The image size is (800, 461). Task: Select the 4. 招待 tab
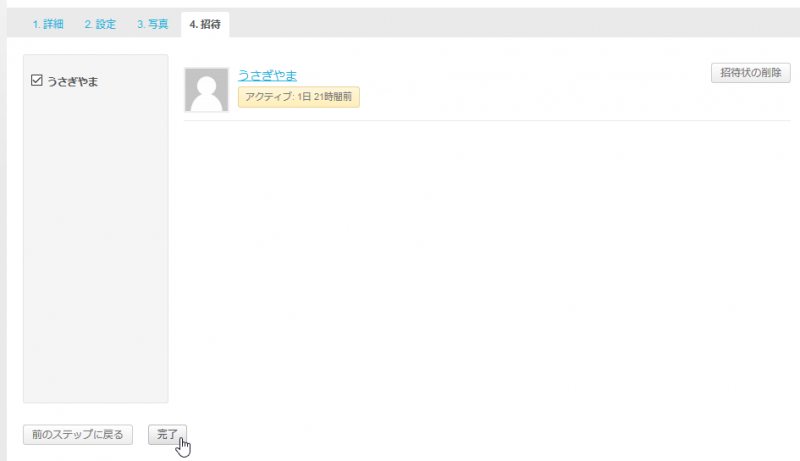point(205,24)
